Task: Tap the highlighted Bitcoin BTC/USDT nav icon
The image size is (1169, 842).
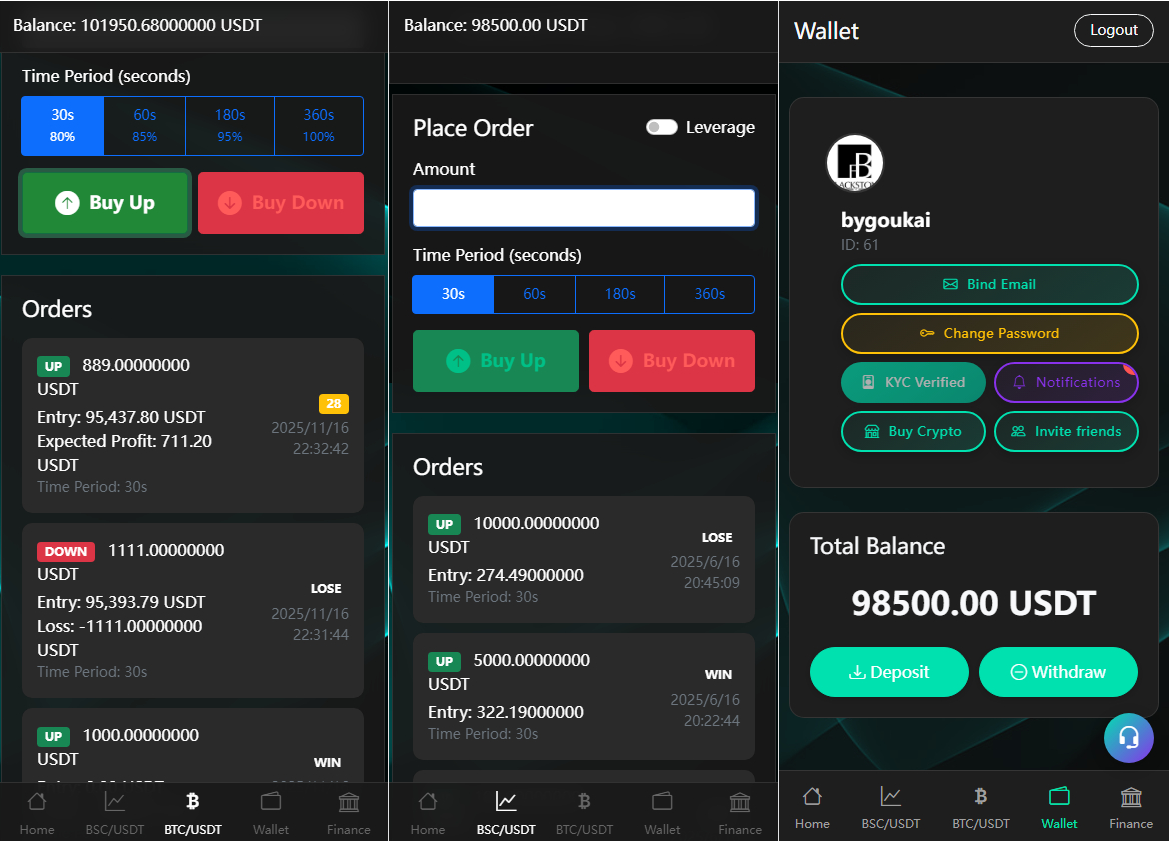Action: pos(193,801)
